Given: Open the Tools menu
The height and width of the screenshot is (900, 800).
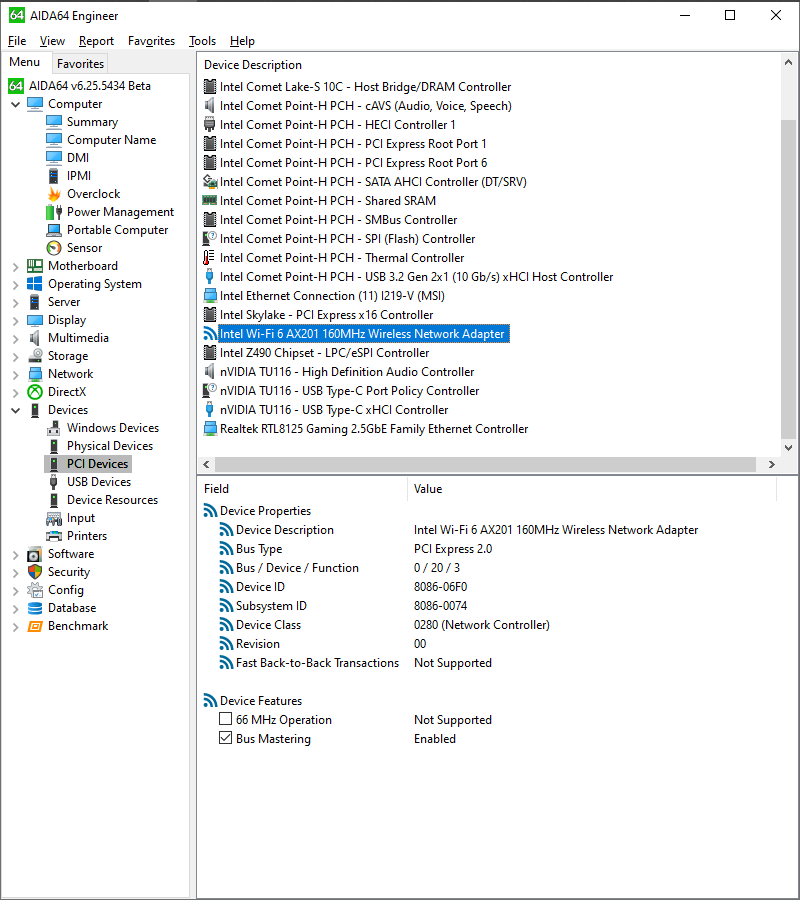Looking at the screenshot, I should click(203, 41).
